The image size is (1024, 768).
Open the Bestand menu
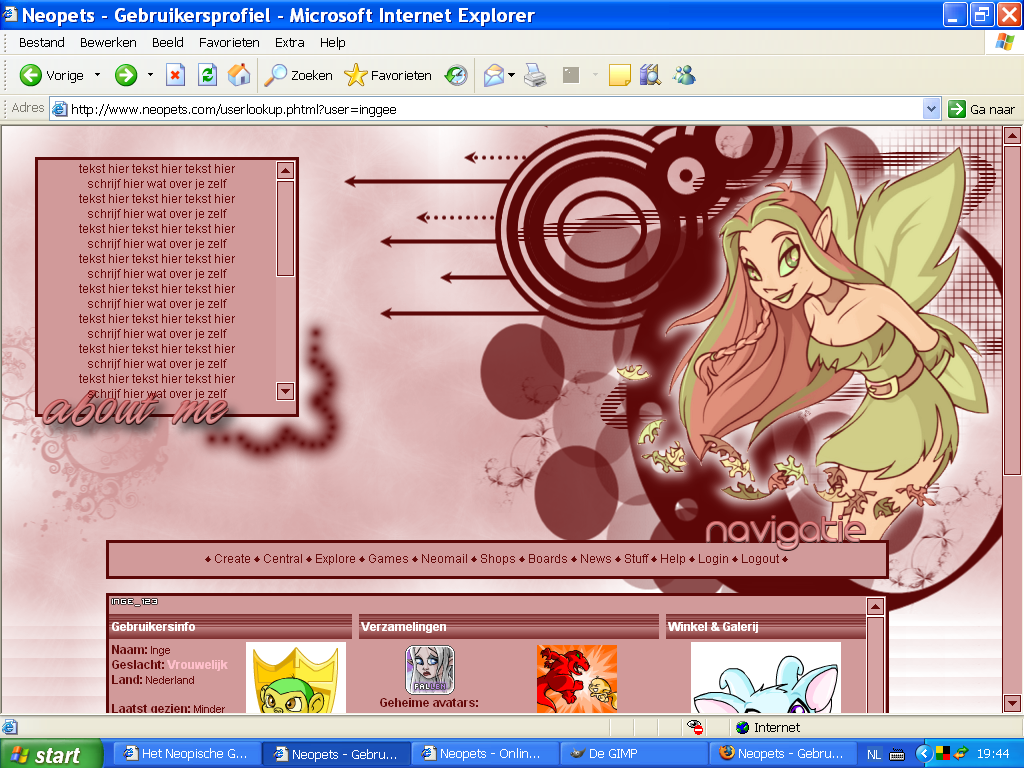pos(42,42)
